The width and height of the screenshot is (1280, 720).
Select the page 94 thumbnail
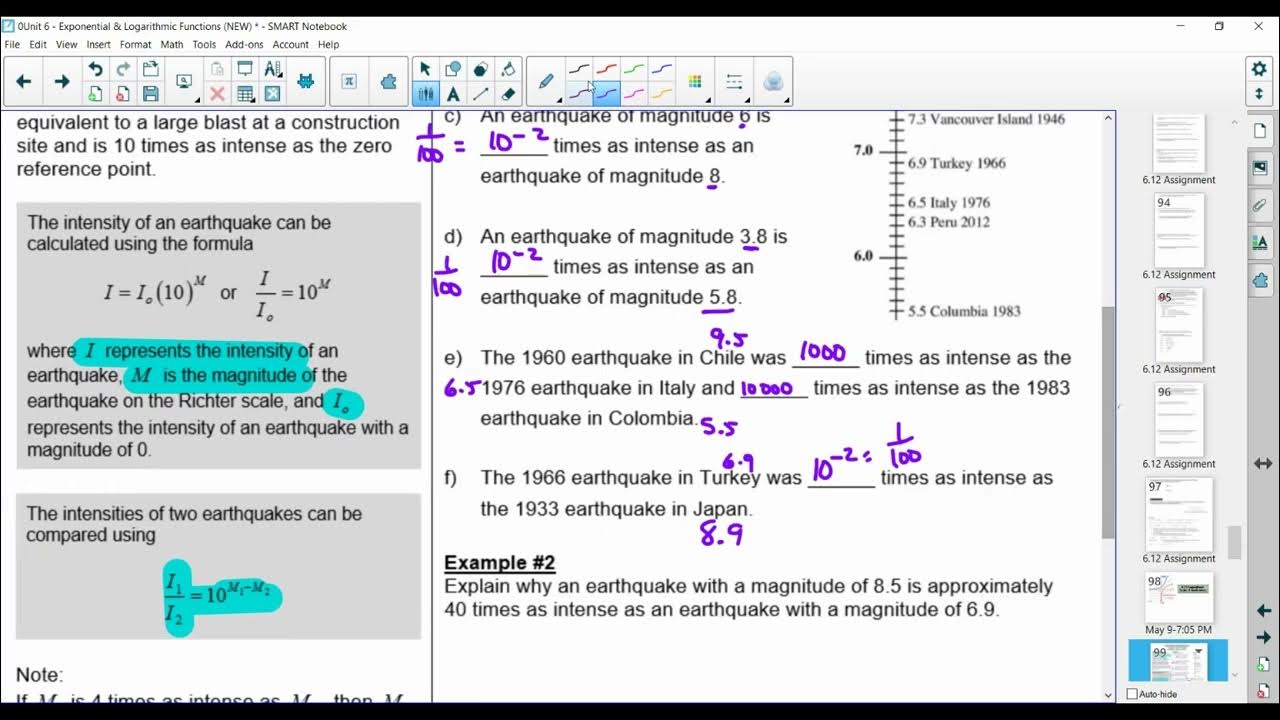pyautogui.click(x=1179, y=230)
